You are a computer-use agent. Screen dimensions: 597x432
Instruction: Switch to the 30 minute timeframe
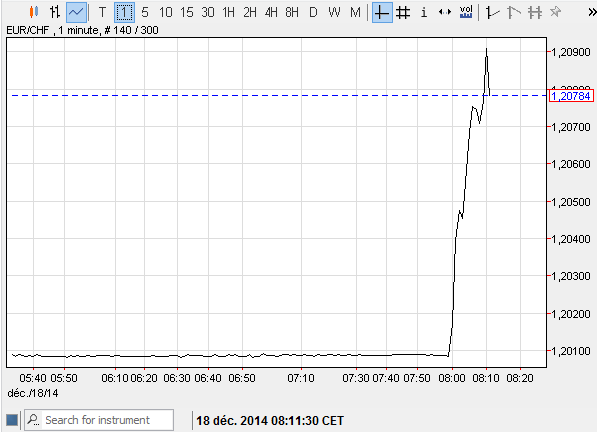(208, 13)
